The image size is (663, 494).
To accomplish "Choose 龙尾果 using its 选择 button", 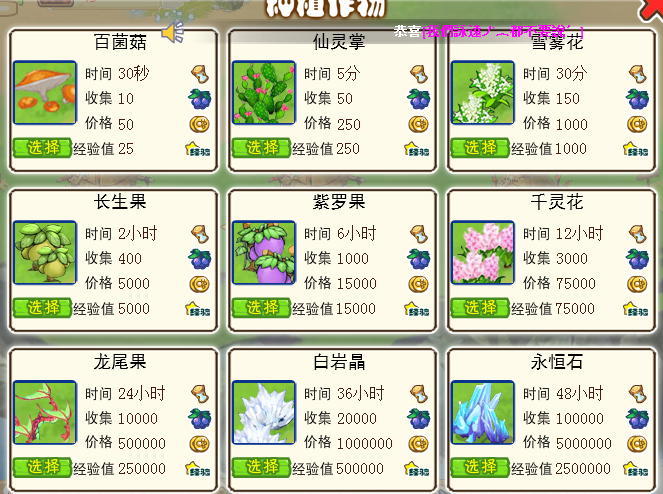I will pos(42,467).
